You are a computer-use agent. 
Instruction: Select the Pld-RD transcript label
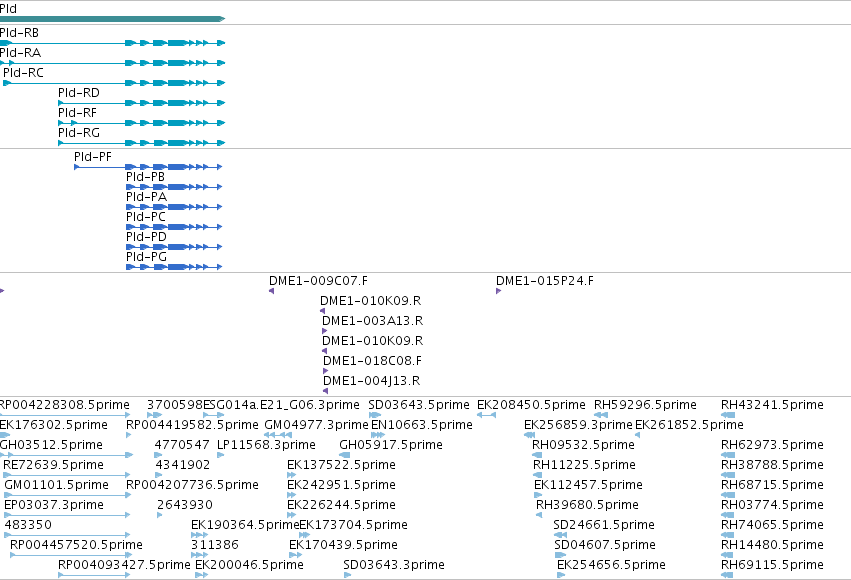(x=79, y=93)
